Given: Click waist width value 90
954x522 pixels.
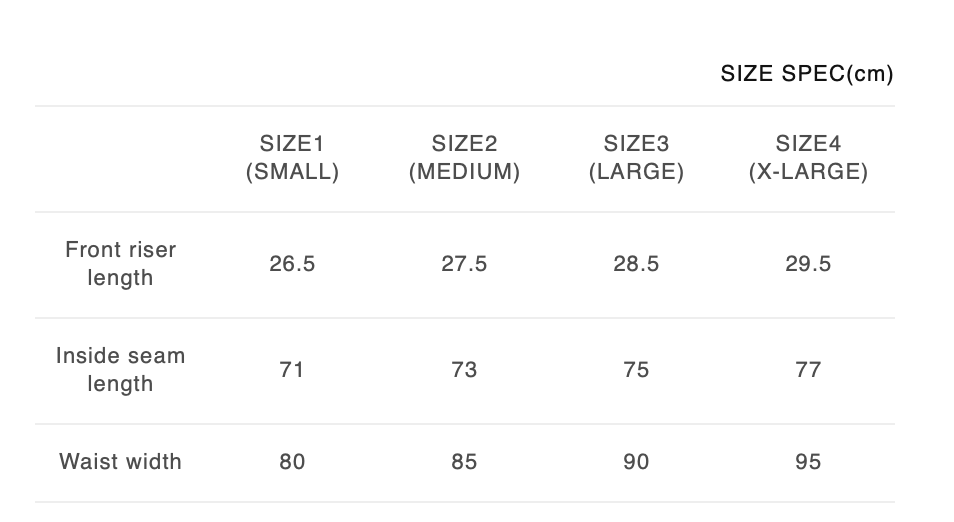Looking at the screenshot, I should point(636,462).
